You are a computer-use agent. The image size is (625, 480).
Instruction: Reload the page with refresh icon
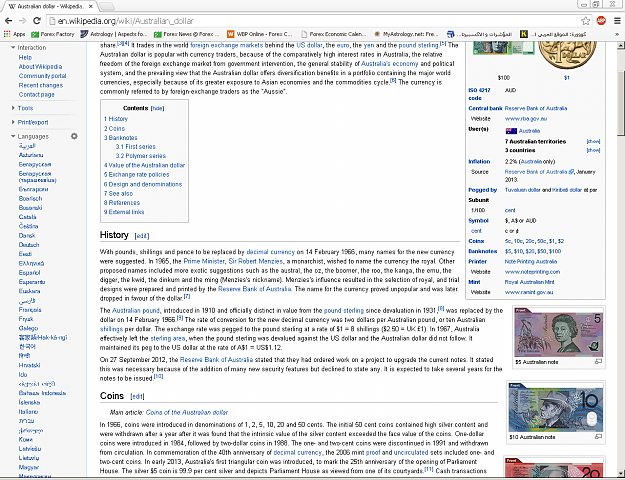(37, 21)
